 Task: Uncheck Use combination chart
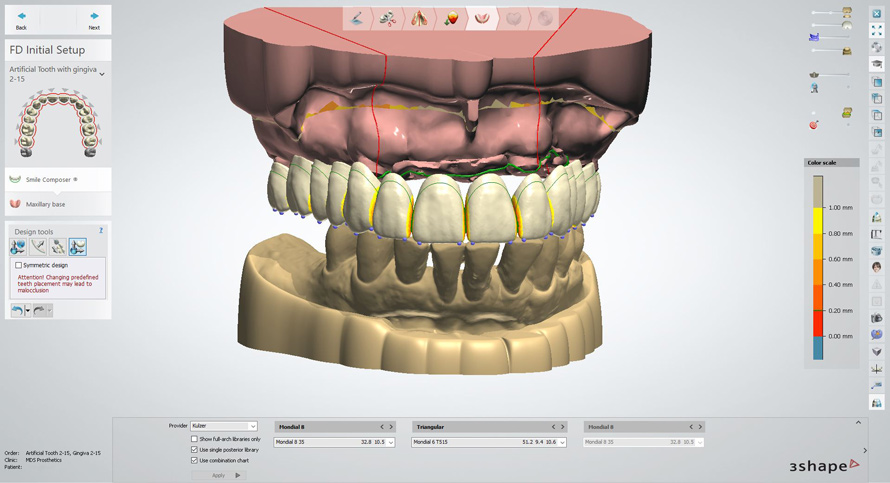pyautogui.click(x=194, y=460)
